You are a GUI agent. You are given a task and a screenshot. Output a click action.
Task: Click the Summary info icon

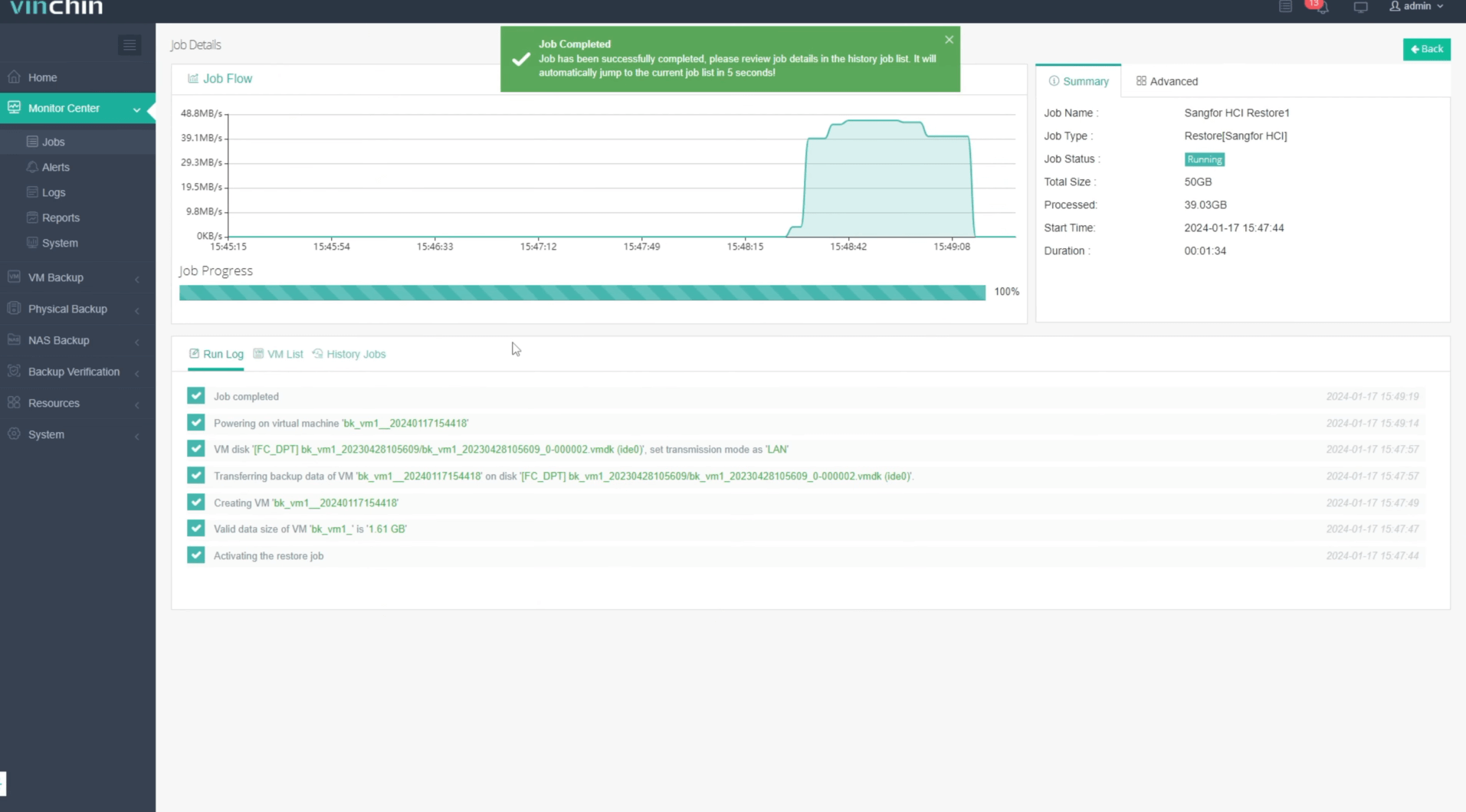[x=1054, y=80]
